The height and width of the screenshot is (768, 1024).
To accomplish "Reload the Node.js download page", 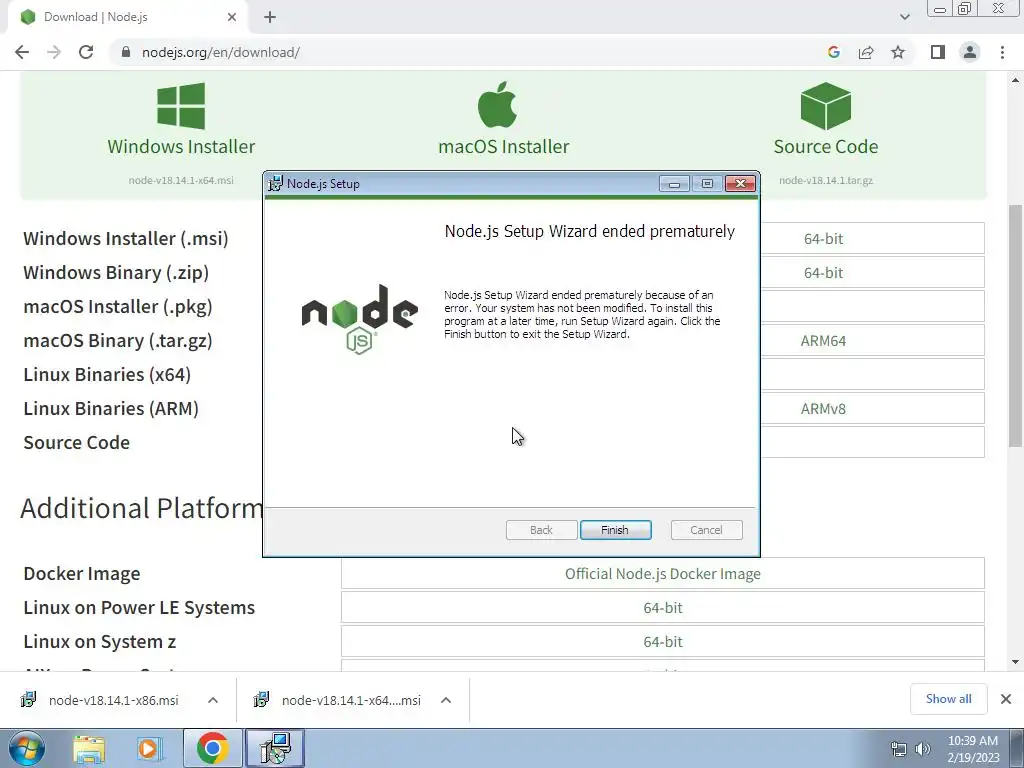I will tap(86, 52).
